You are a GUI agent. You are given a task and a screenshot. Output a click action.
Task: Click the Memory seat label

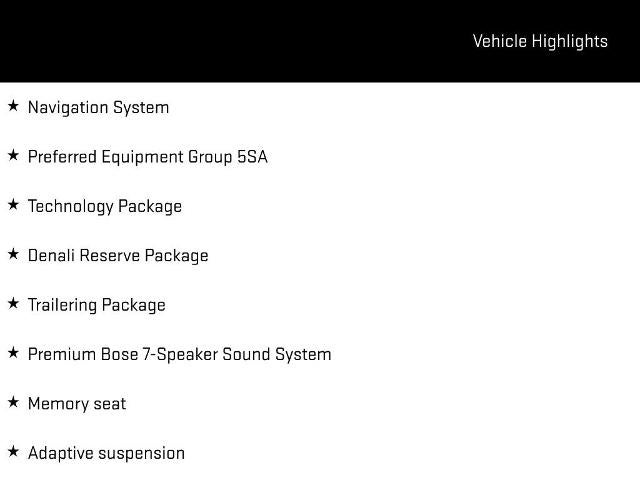pyautogui.click(x=77, y=404)
